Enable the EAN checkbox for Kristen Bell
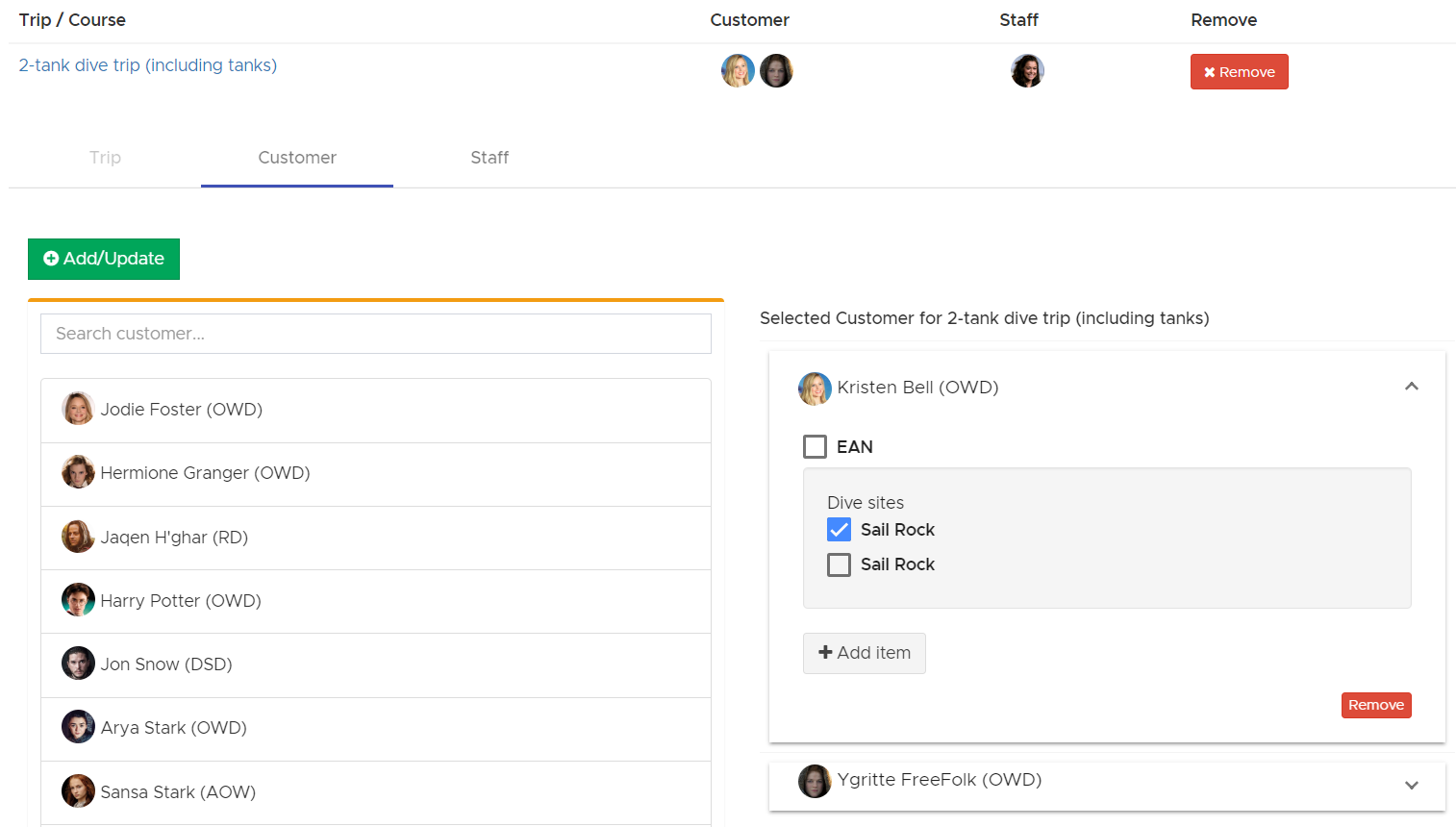Screen dimensions: 1456x827 pos(815,446)
